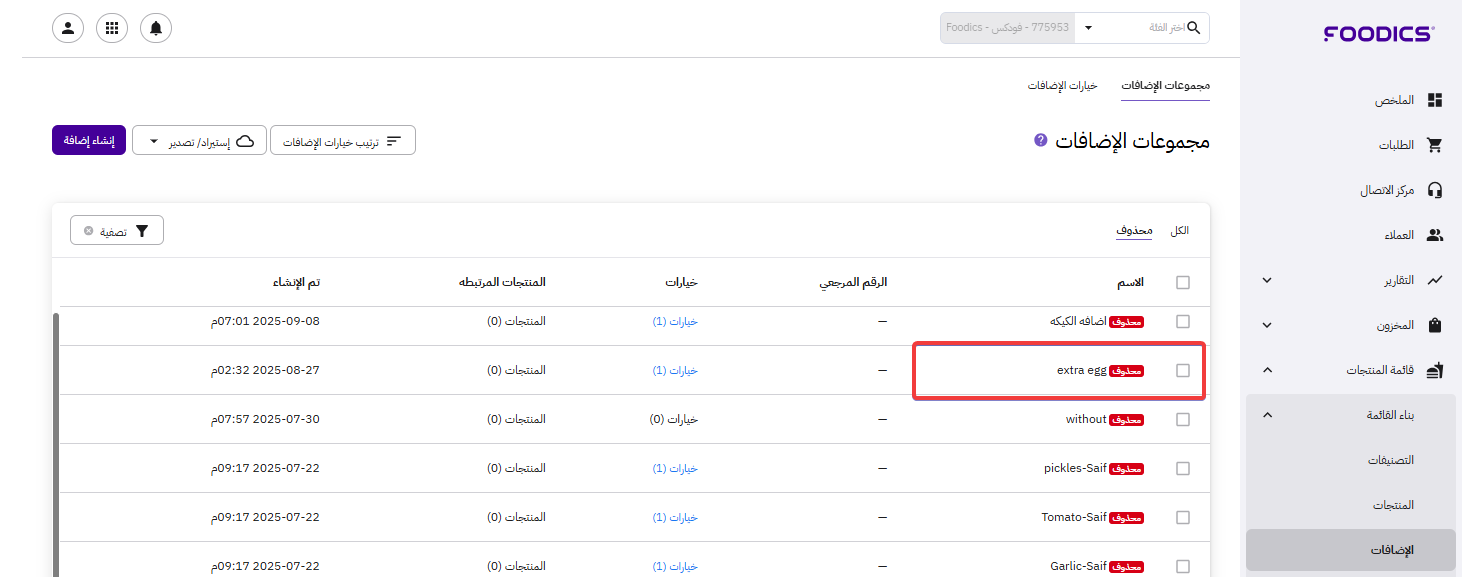Select the extra egg row checkbox
This screenshot has height=577, width=1464.
pyautogui.click(x=1183, y=371)
